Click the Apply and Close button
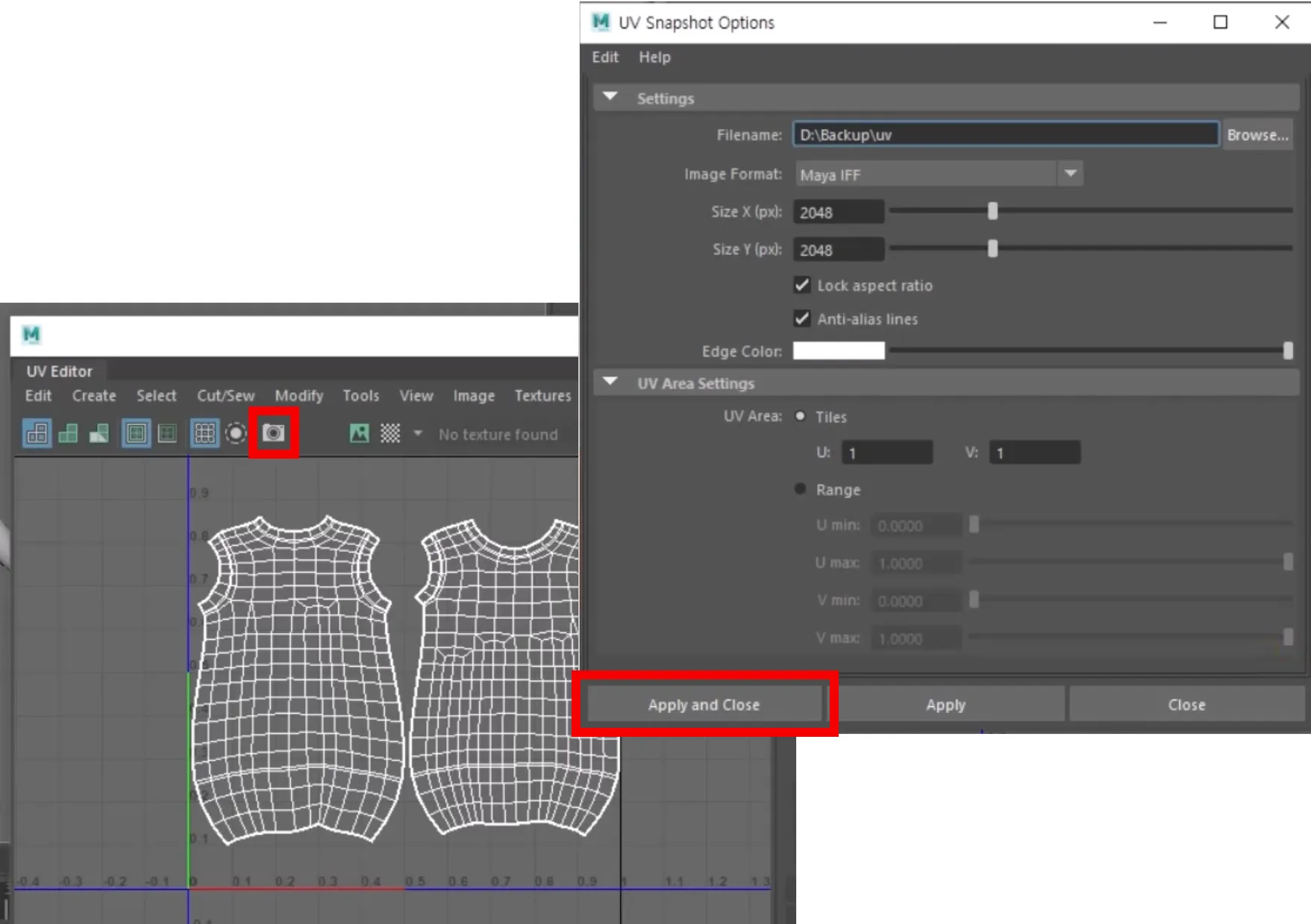Image resolution: width=1311 pixels, height=924 pixels. click(x=704, y=704)
